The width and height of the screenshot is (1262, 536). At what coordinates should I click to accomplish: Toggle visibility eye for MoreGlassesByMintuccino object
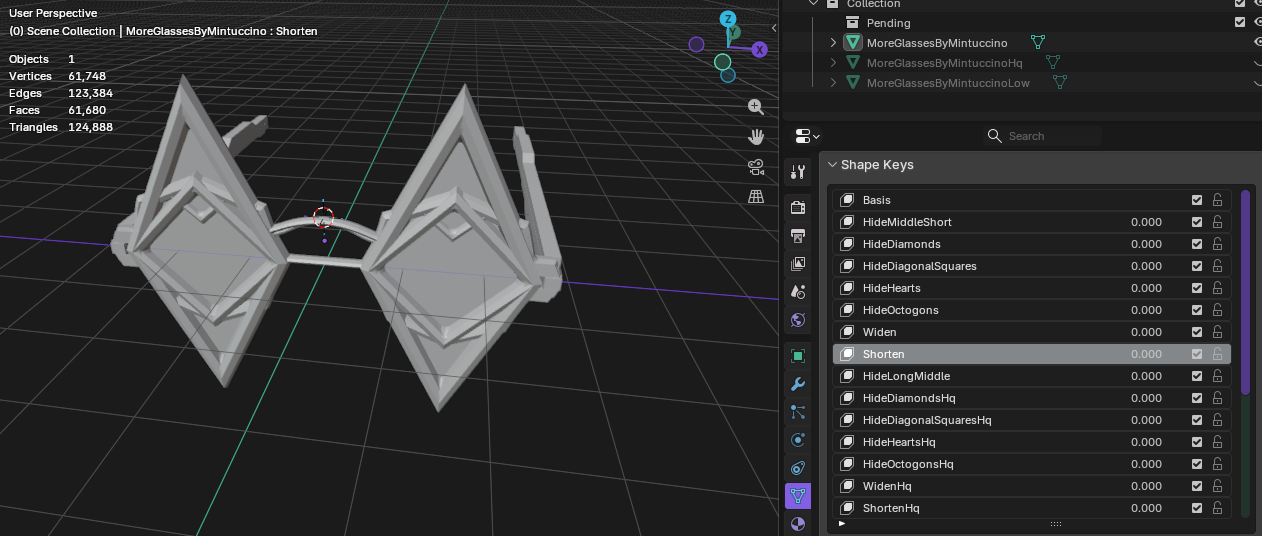1257,43
